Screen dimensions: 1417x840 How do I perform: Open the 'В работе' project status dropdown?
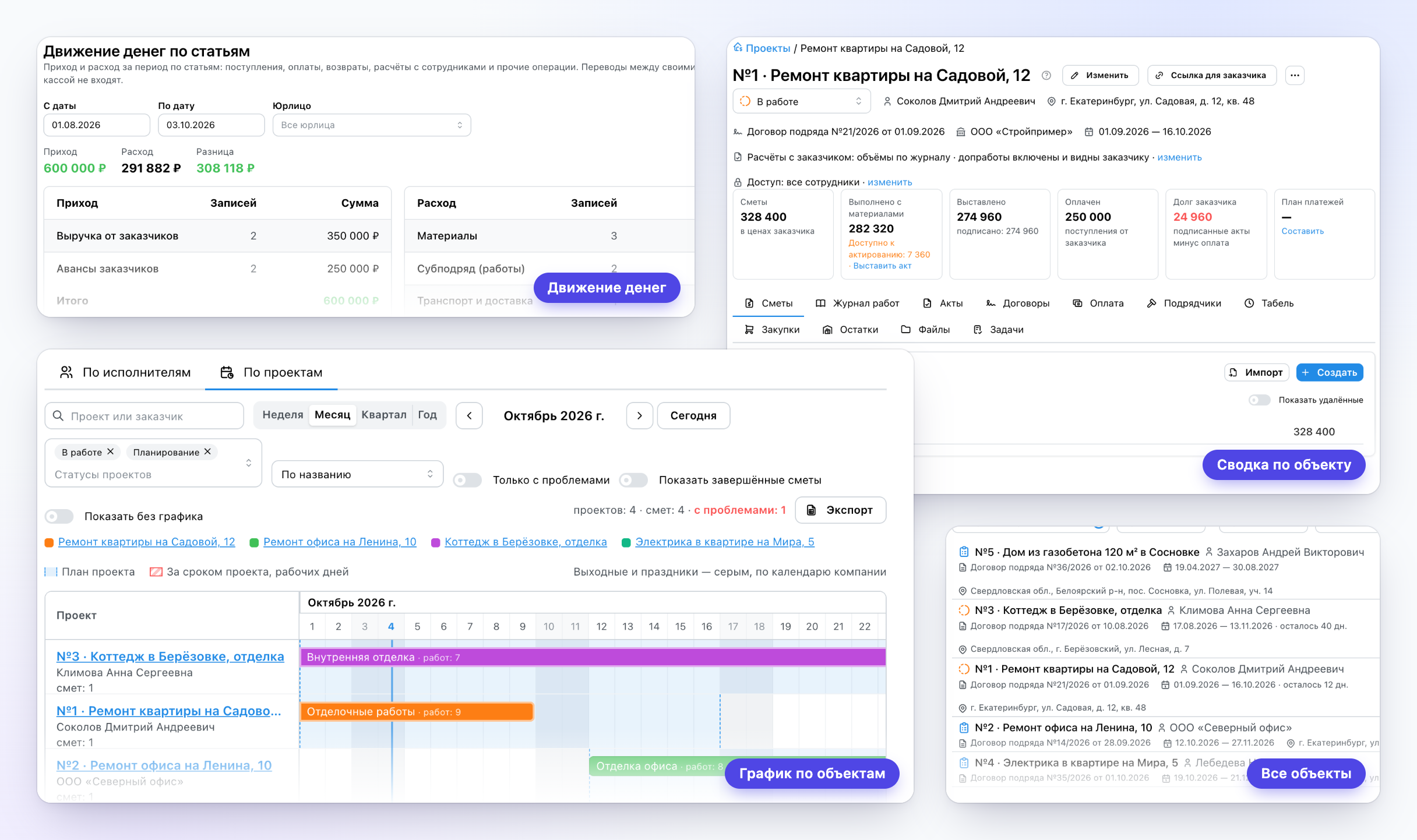(802, 101)
